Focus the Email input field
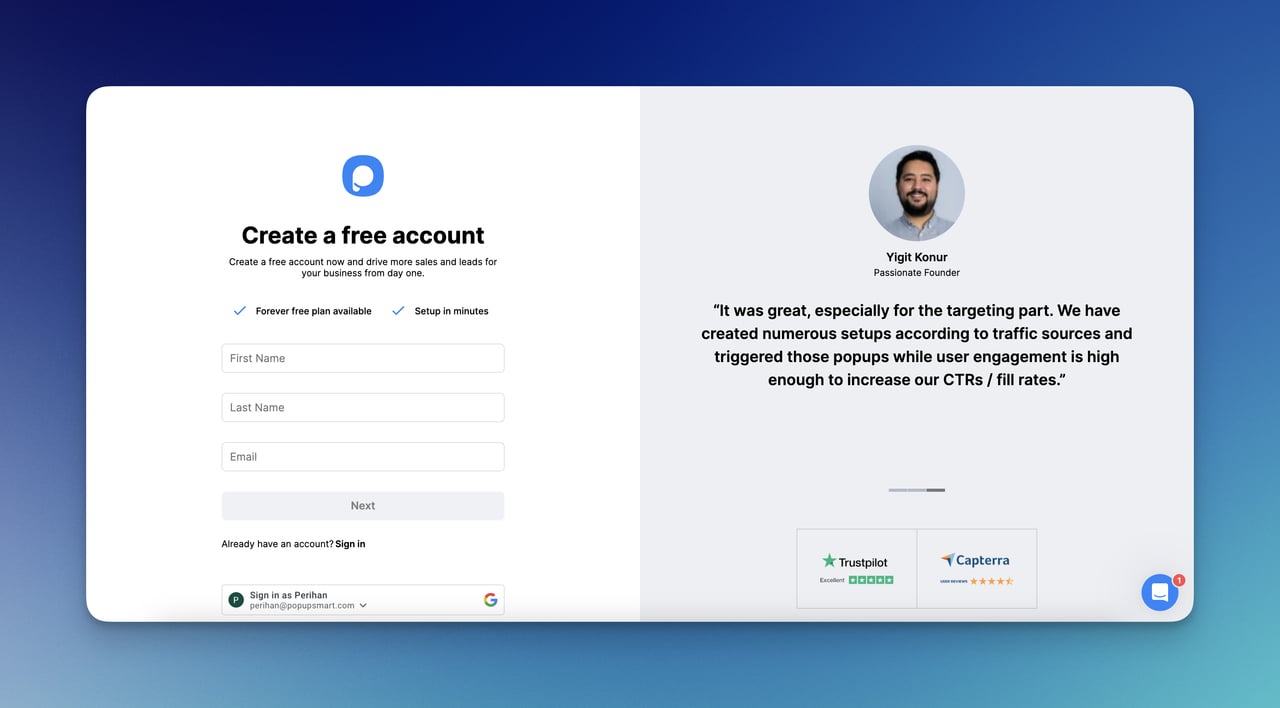The image size is (1280, 708). pyautogui.click(x=362, y=456)
